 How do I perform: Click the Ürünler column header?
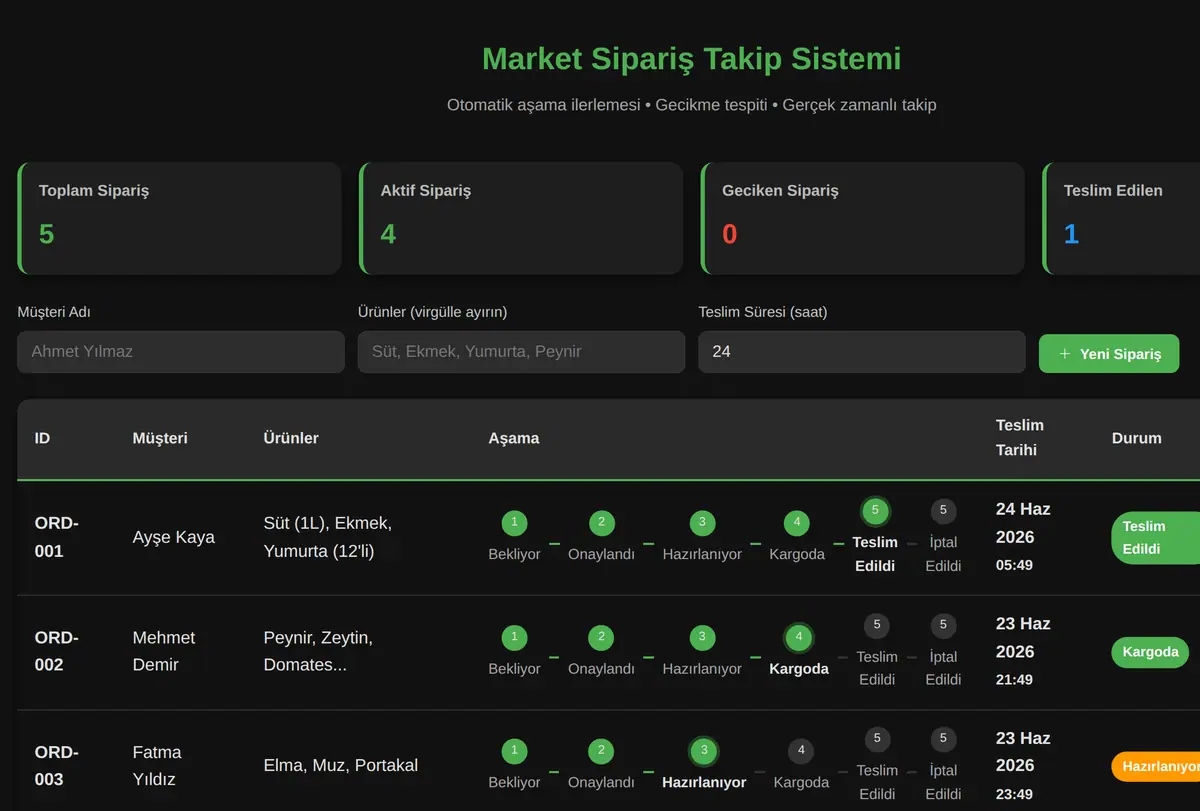[291, 438]
